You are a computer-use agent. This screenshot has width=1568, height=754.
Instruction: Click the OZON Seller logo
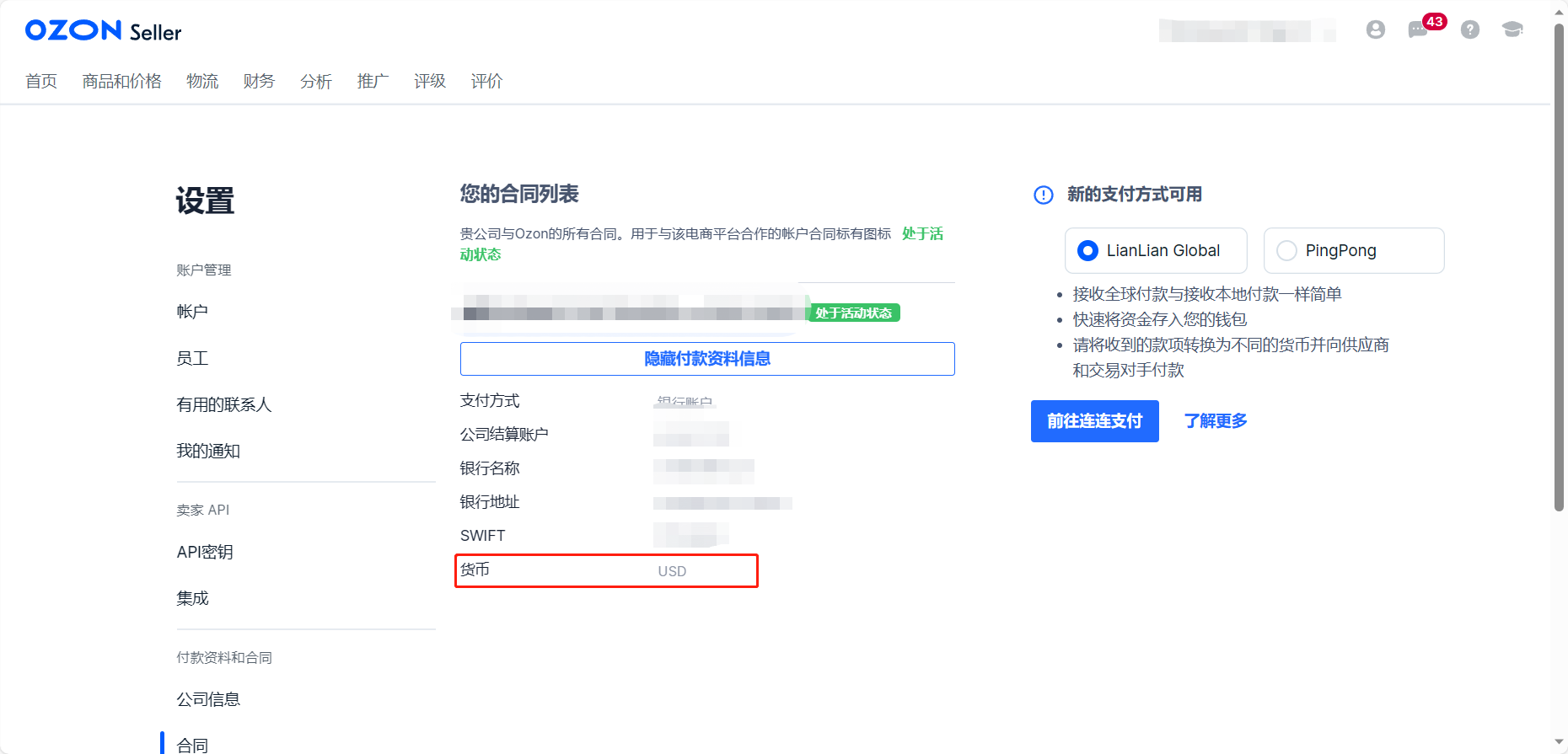(x=103, y=31)
